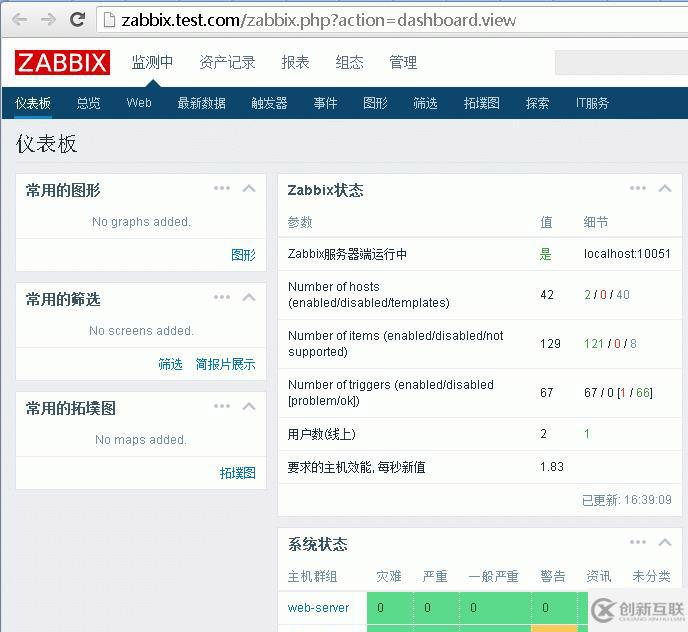Click the 2 / 0 / 40 hosts detail
The width and height of the screenshot is (688, 632).
[x=606, y=294]
